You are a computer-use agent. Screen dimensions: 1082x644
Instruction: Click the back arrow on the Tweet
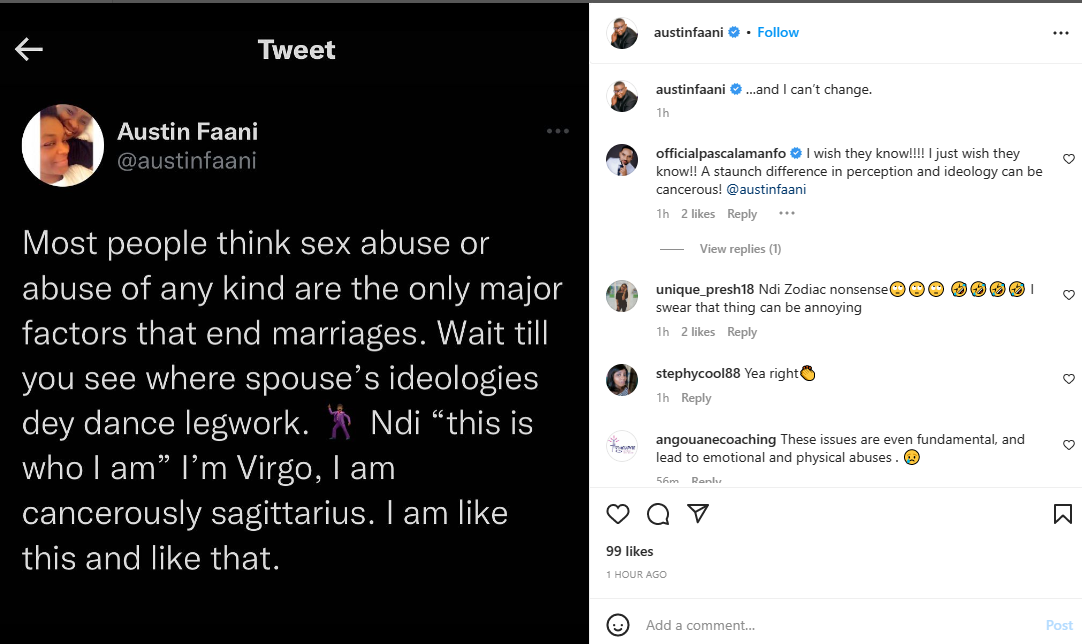29,50
